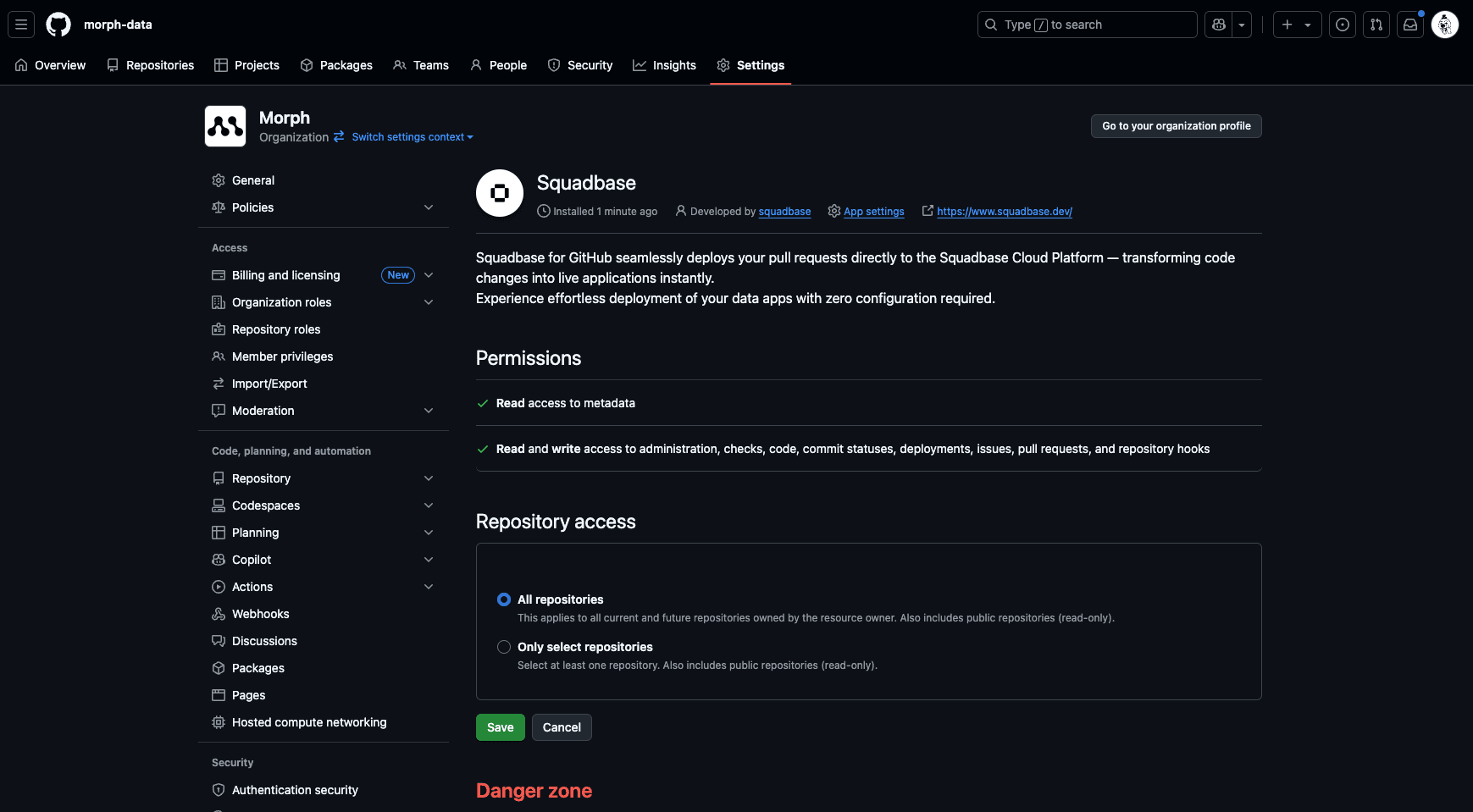The width and height of the screenshot is (1473, 812).
Task: Open the issues history icon
Action: pos(1342,25)
